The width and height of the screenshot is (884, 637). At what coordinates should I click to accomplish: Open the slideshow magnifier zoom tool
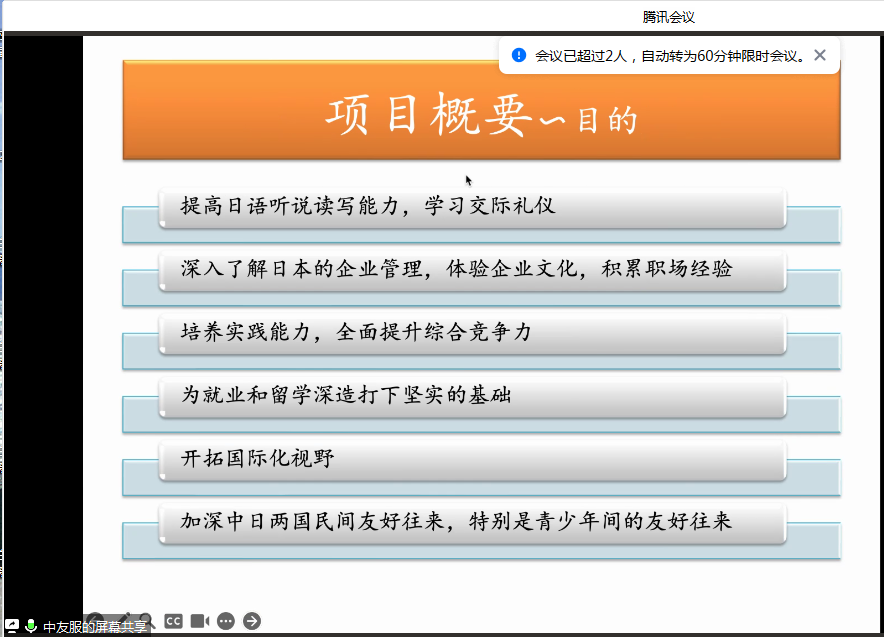pyautogui.click(x=145, y=621)
